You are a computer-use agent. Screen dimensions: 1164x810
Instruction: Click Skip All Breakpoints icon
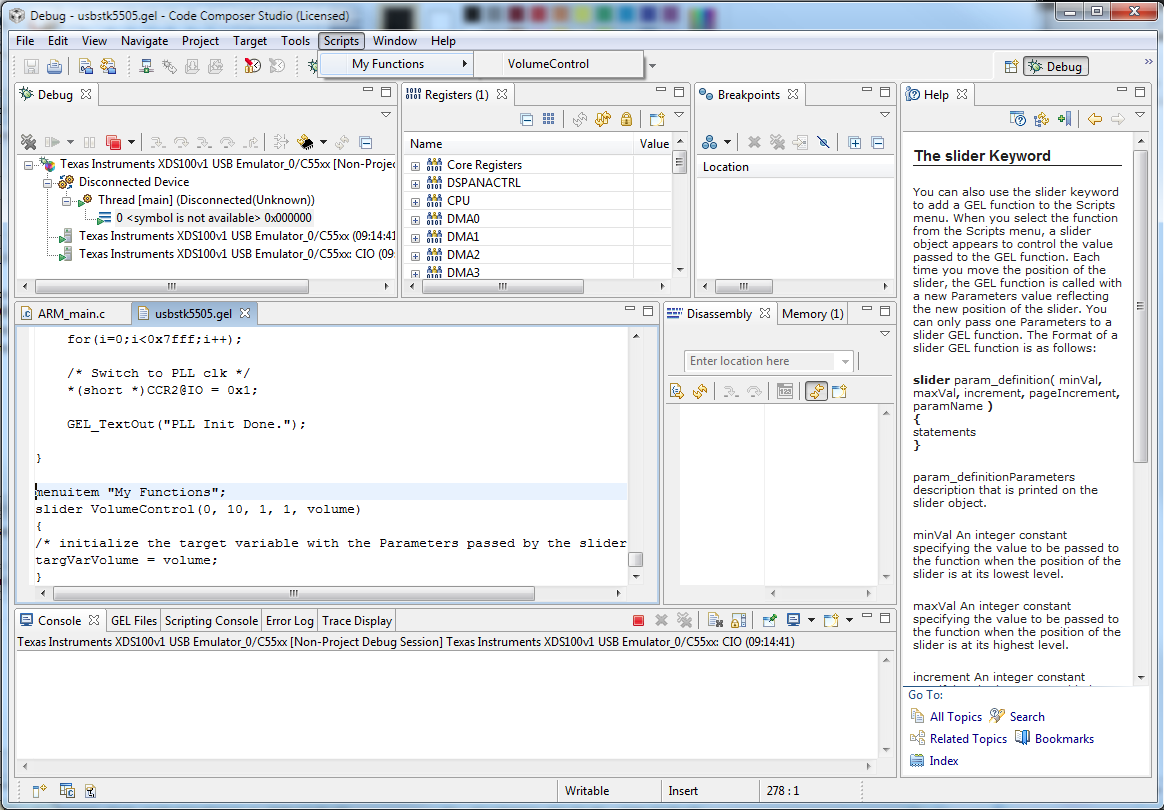tap(824, 143)
